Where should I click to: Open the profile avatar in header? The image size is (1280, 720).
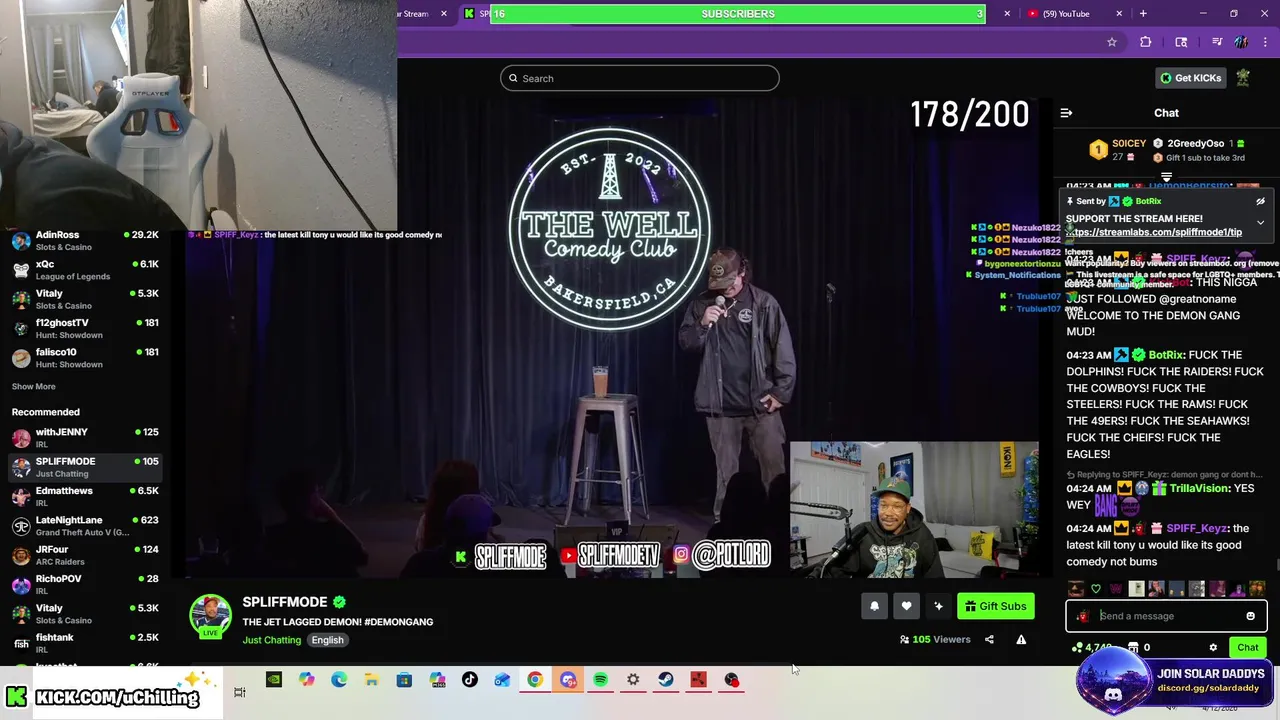point(1243,78)
